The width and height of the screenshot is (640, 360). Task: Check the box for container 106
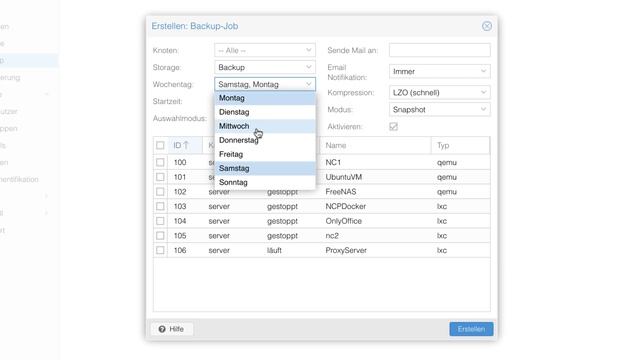click(160, 250)
